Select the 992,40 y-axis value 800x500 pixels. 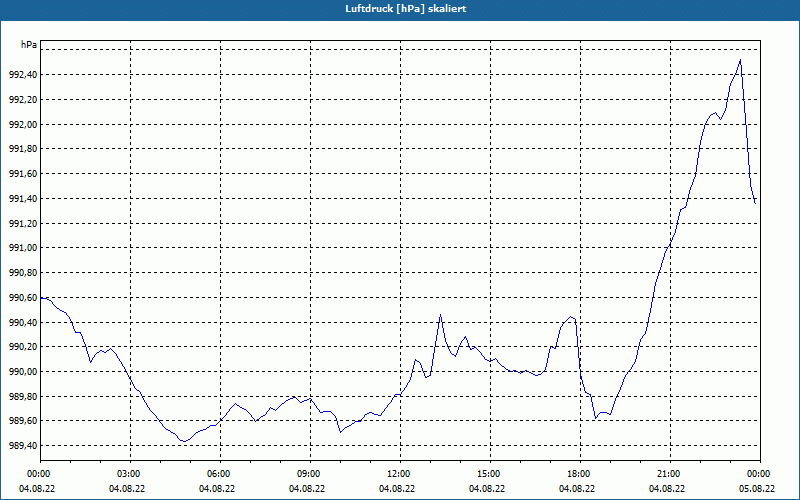pos(22,75)
